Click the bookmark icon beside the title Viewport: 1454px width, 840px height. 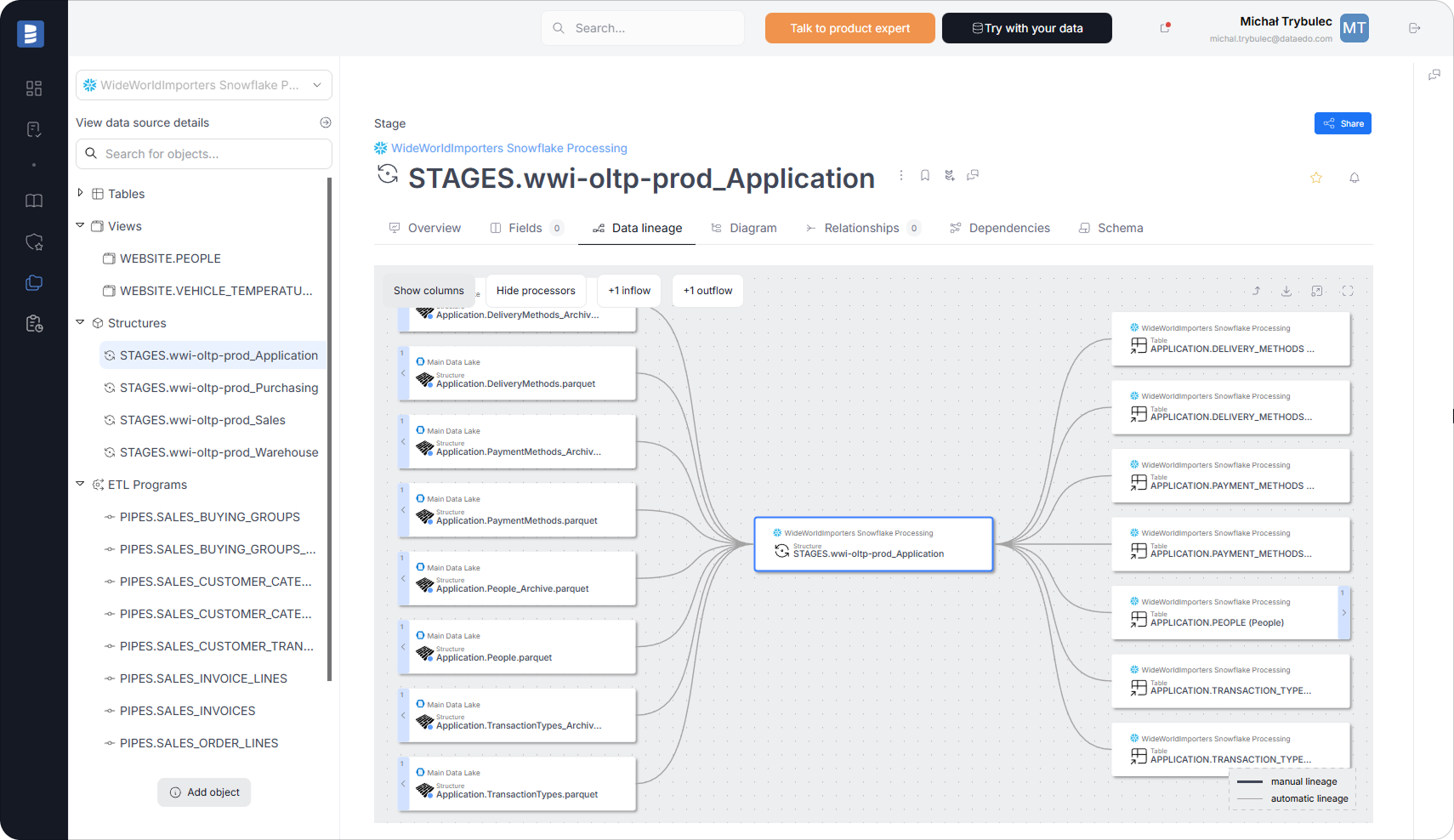tap(925, 175)
